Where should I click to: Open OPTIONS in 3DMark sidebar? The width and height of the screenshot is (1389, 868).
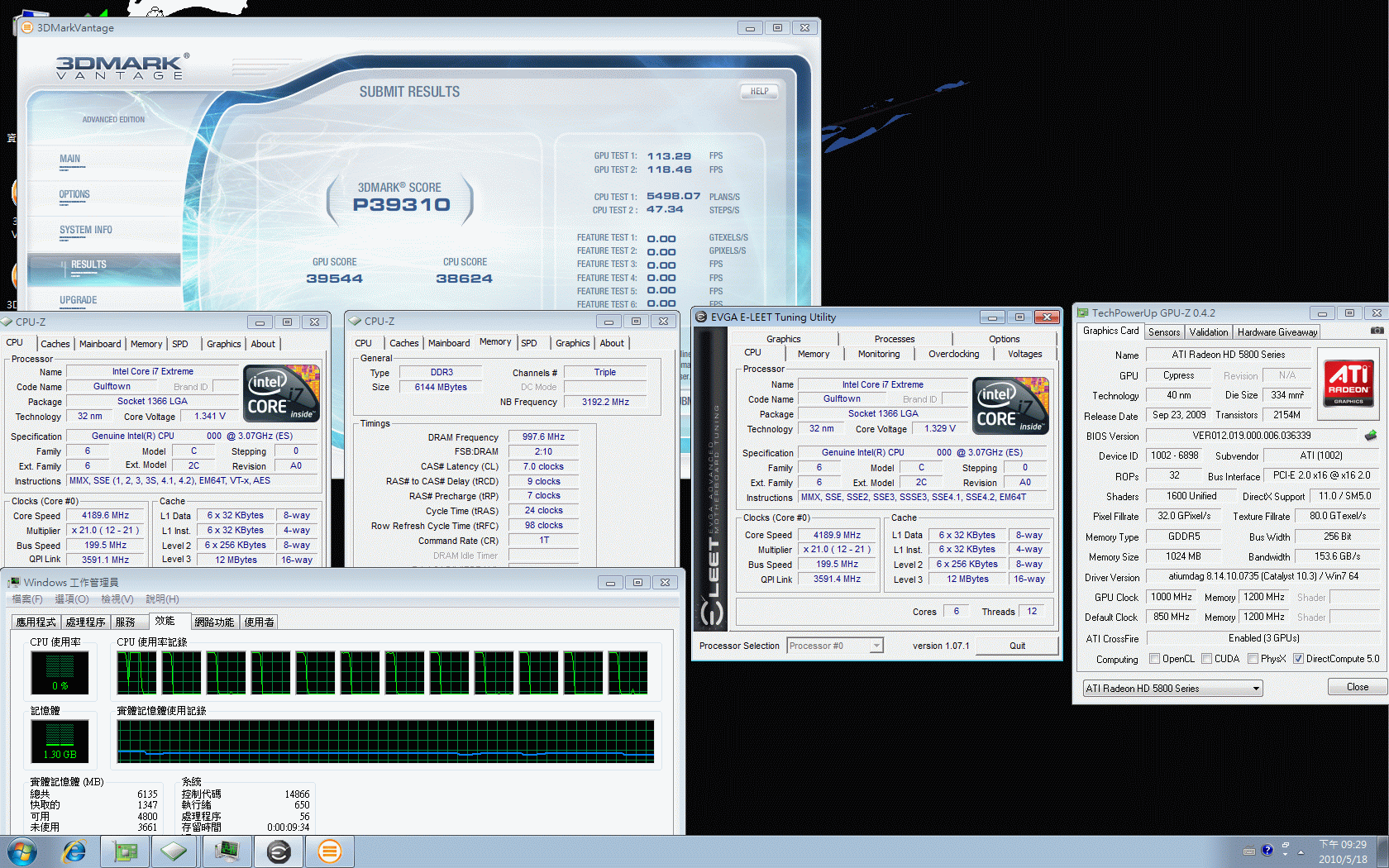pos(74,195)
